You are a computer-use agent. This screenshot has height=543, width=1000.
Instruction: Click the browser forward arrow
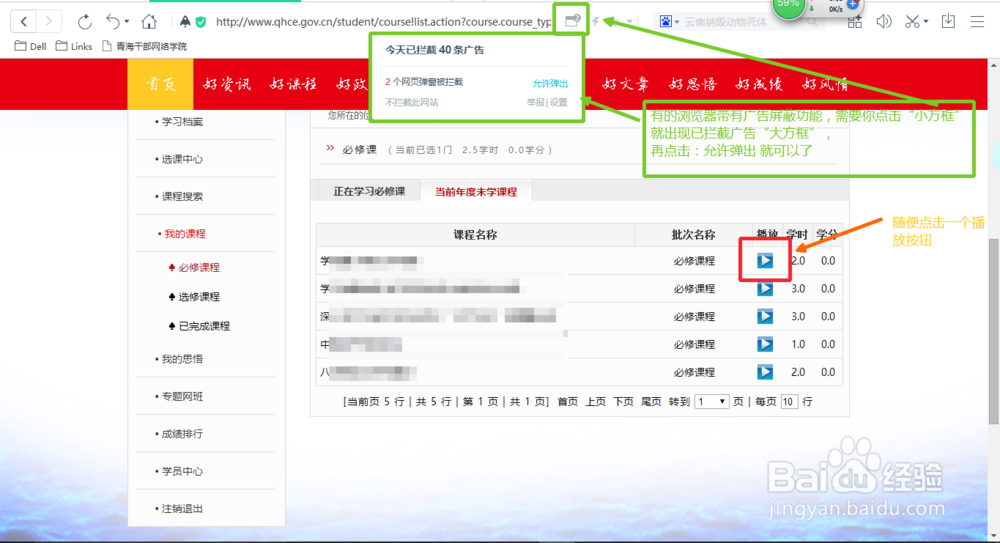(49, 22)
